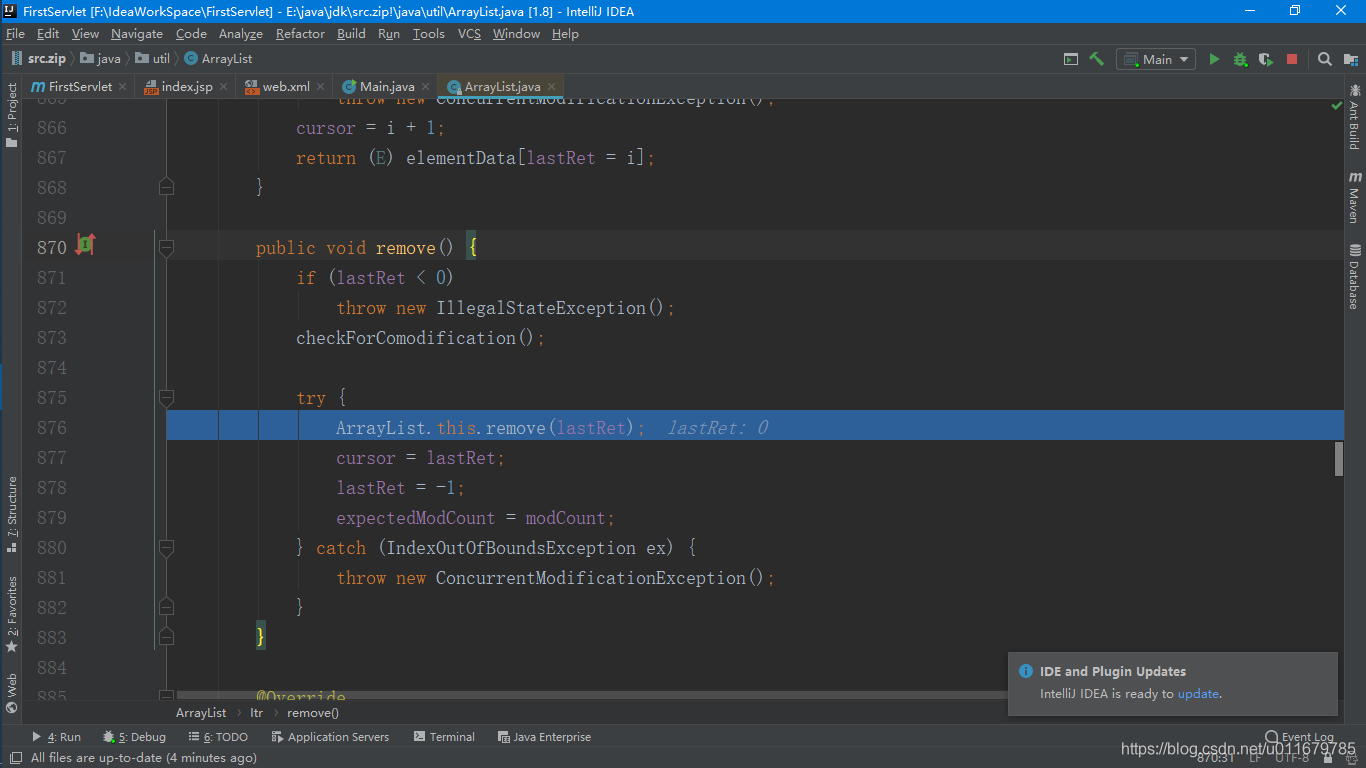Toggle fold marker at line 882
Image resolution: width=1366 pixels, height=768 pixels.
(167, 607)
